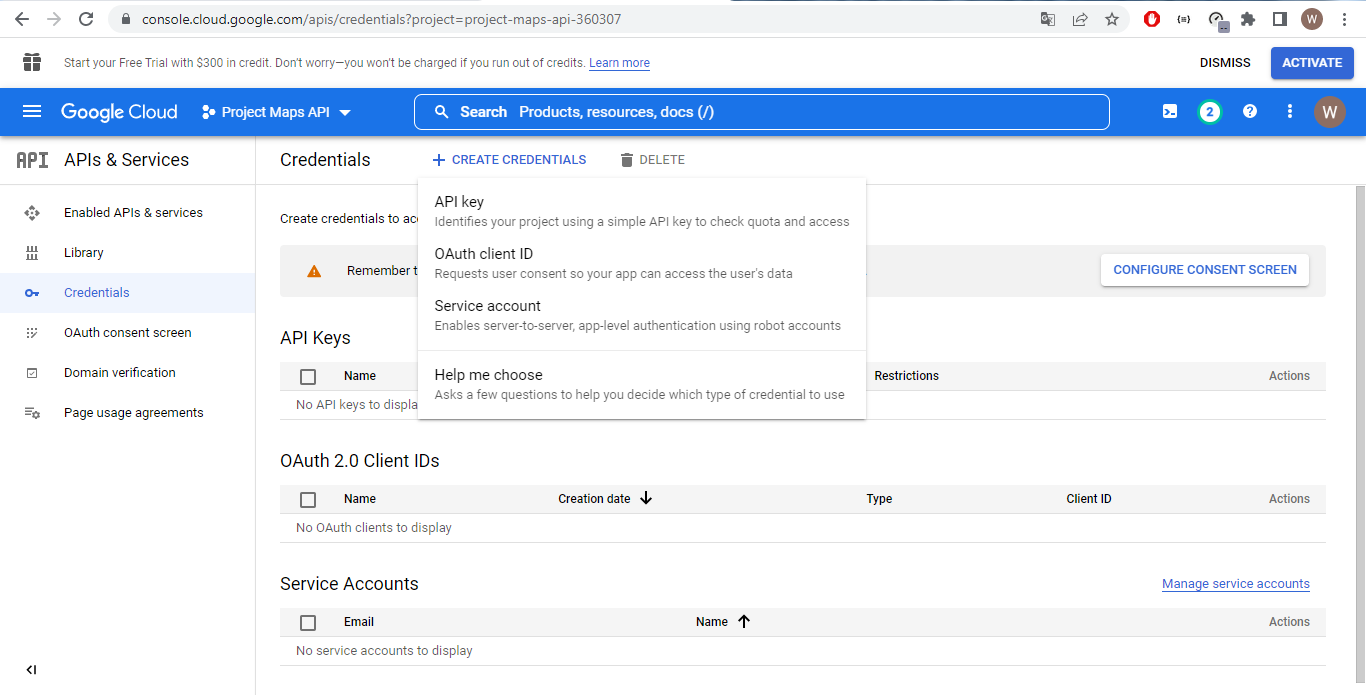Image resolution: width=1366 pixels, height=695 pixels.
Task: Click the translate icon in address bar
Action: [x=1048, y=19]
